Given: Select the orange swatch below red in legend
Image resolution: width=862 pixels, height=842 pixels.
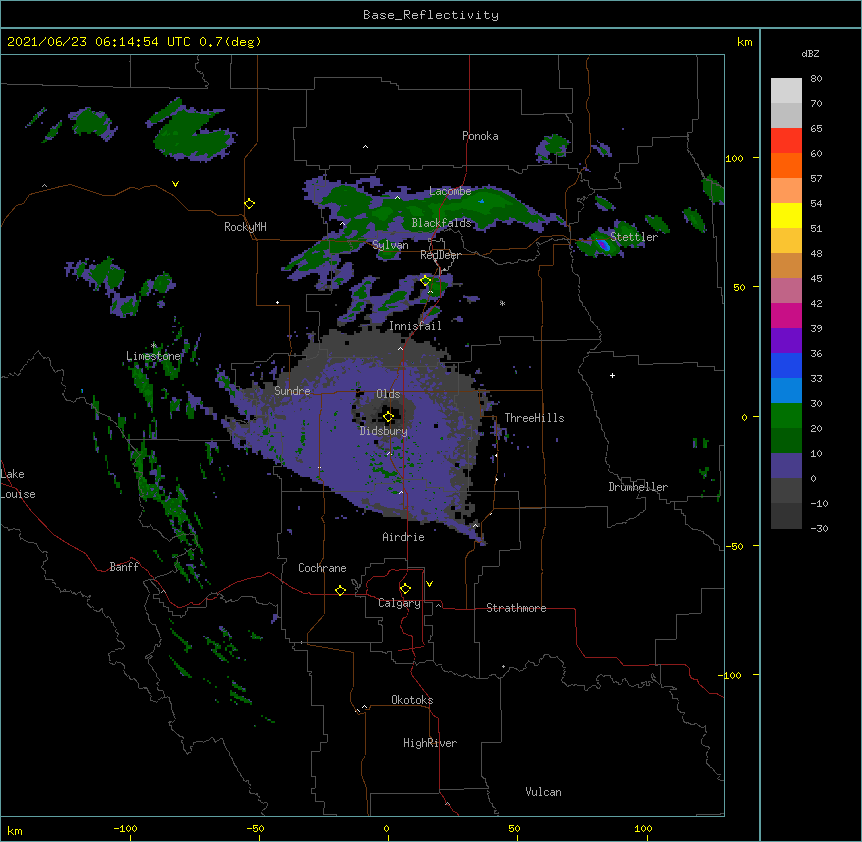Looking at the screenshot, I should (786, 165).
